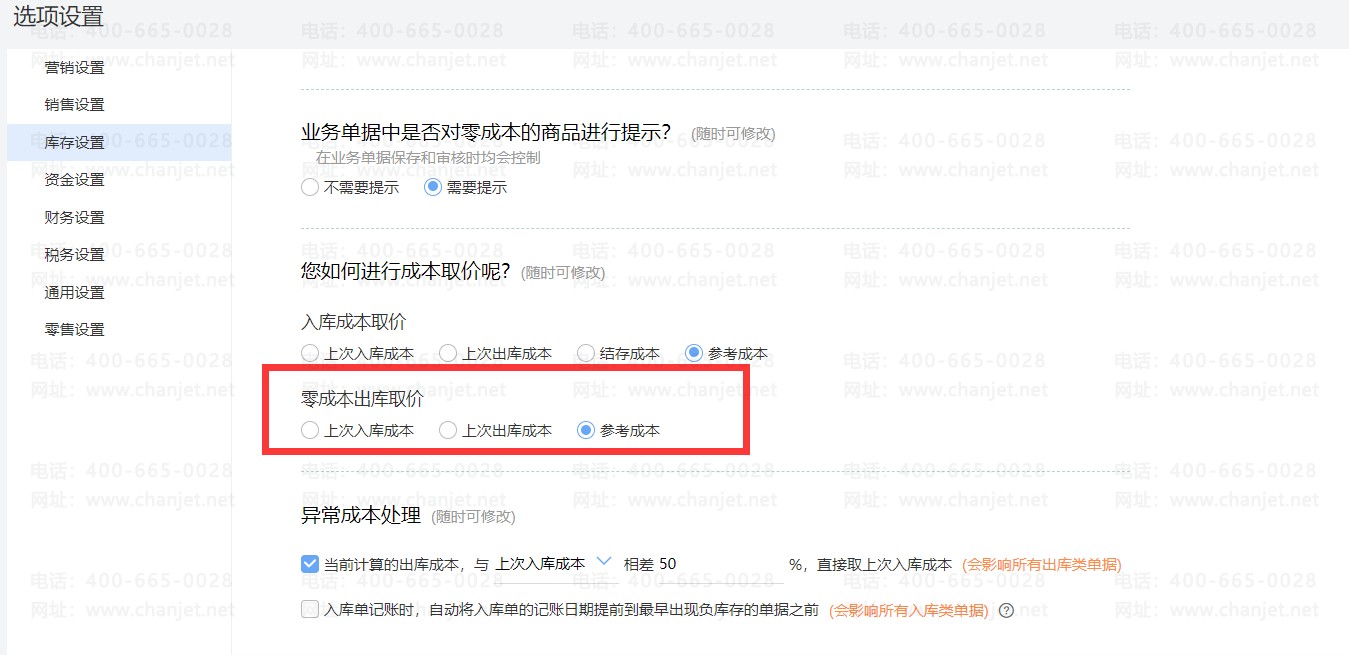This screenshot has height=655, width=1349.
Task: Switch to 税务设置
Action: pos(75,255)
